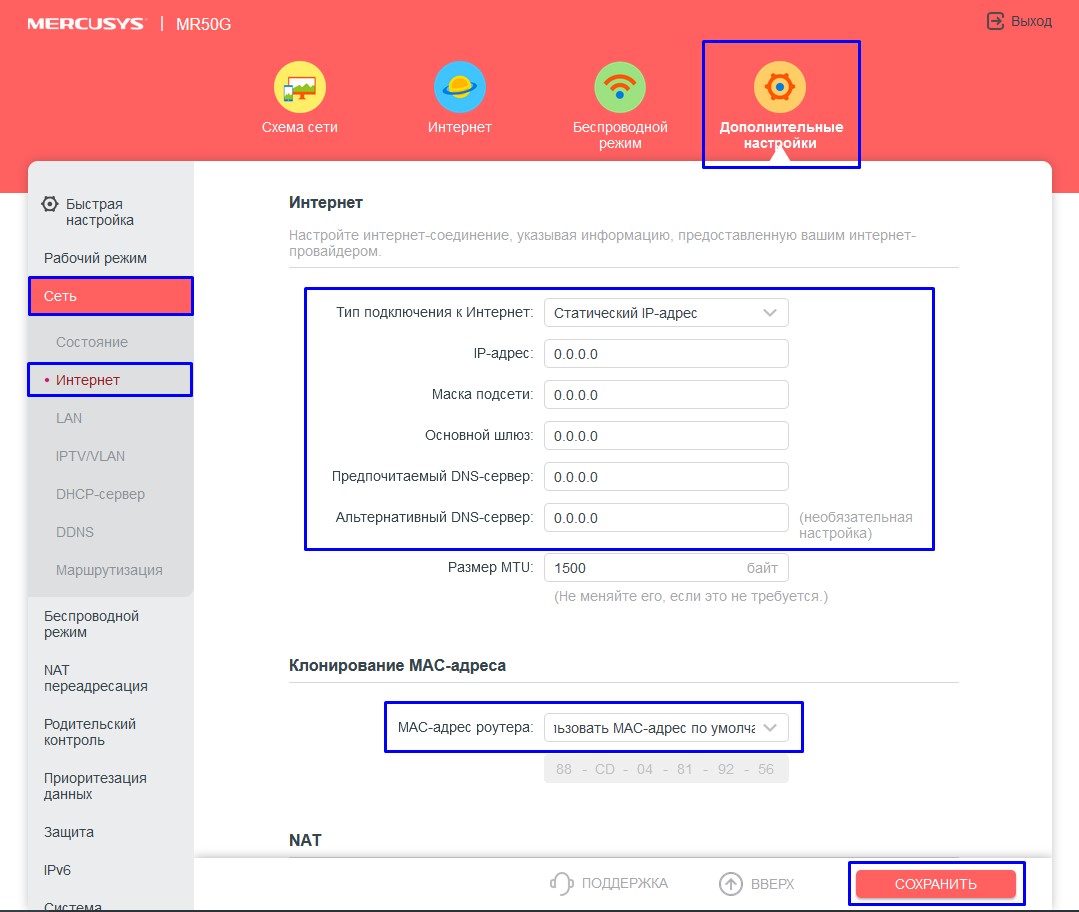Go to DHCP-сервер in the sidebar
The image size is (1079, 912).
click(x=100, y=494)
